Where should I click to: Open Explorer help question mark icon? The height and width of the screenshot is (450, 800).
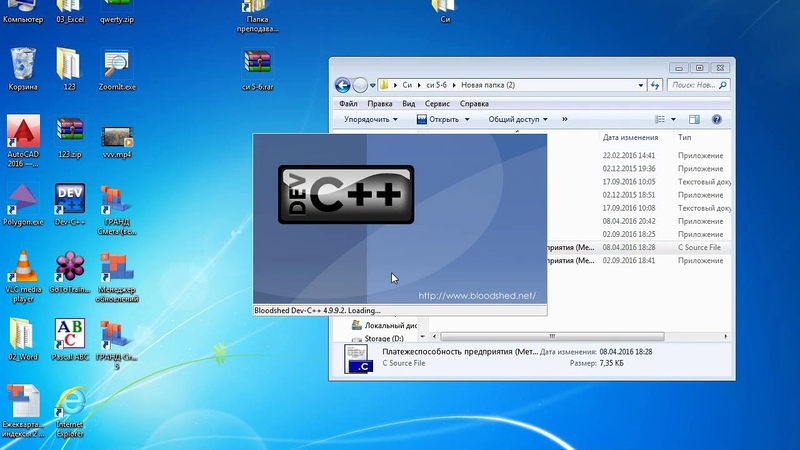point(716,119)
